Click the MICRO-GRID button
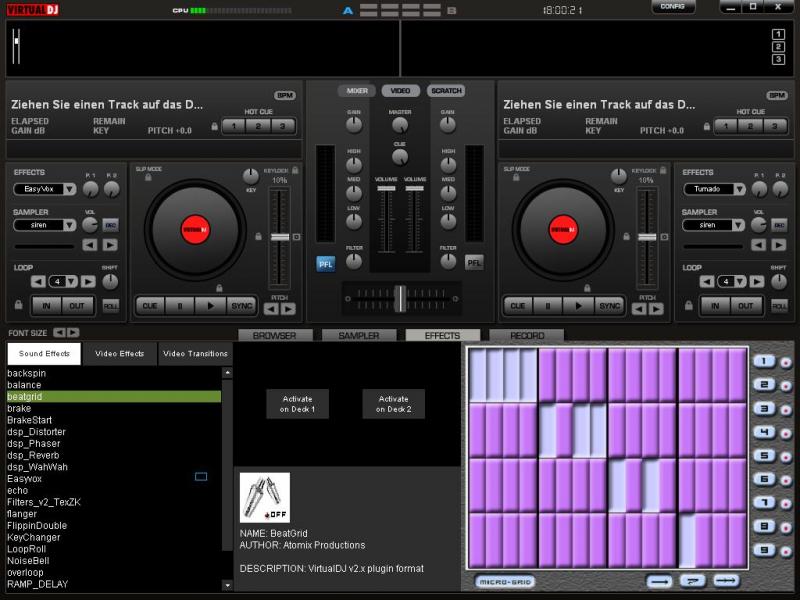Viewport: 800px width, 600px height. tap(504, 581)
